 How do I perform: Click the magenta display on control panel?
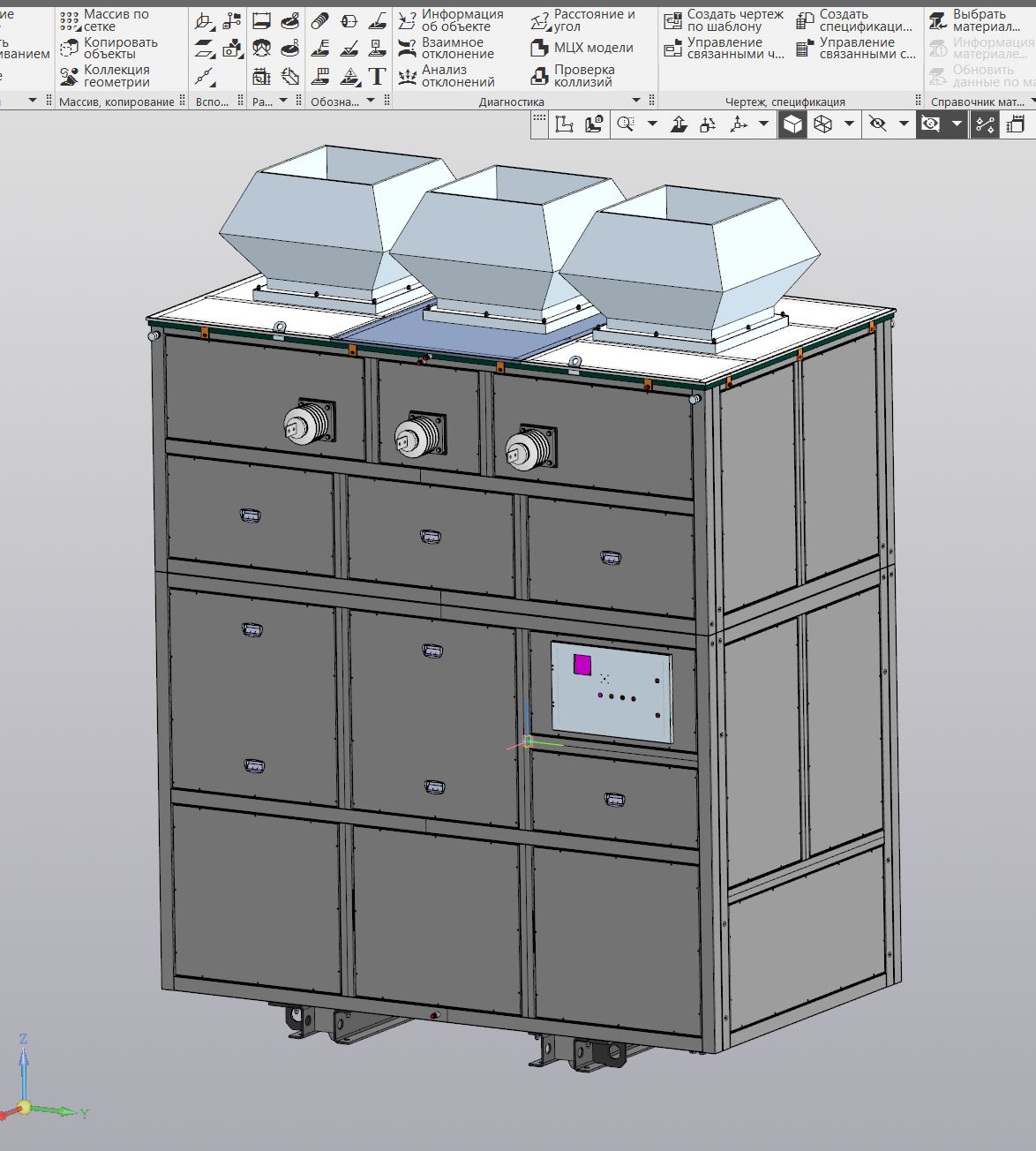pyautogui.click(x=583, y=665)
